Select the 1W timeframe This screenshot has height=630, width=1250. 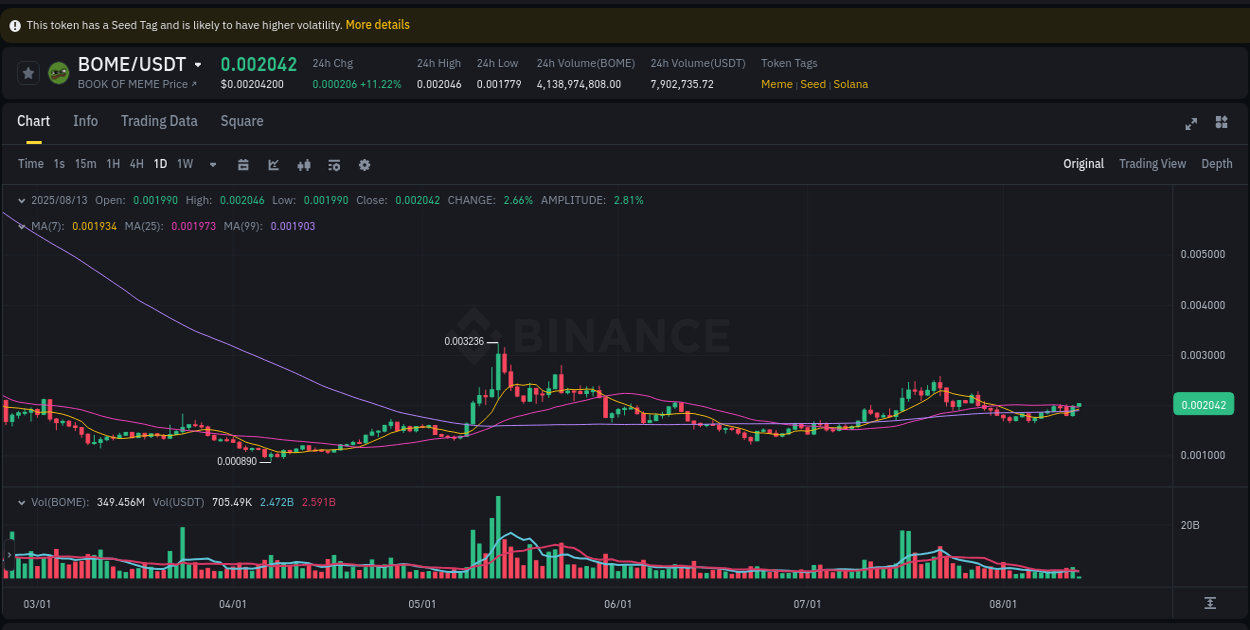184,164
